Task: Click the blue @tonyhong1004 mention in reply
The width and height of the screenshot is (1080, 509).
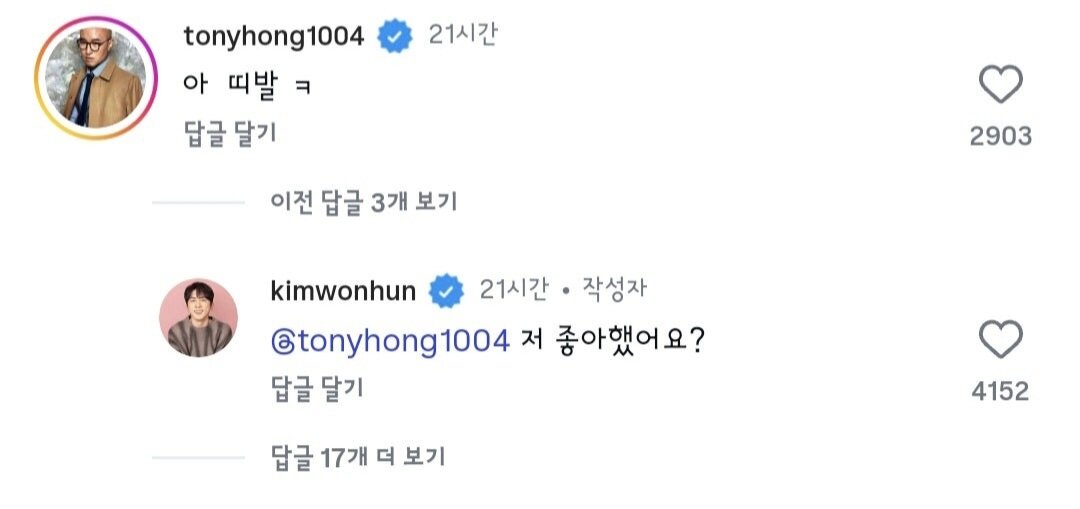Action: [x=390, y=341]
